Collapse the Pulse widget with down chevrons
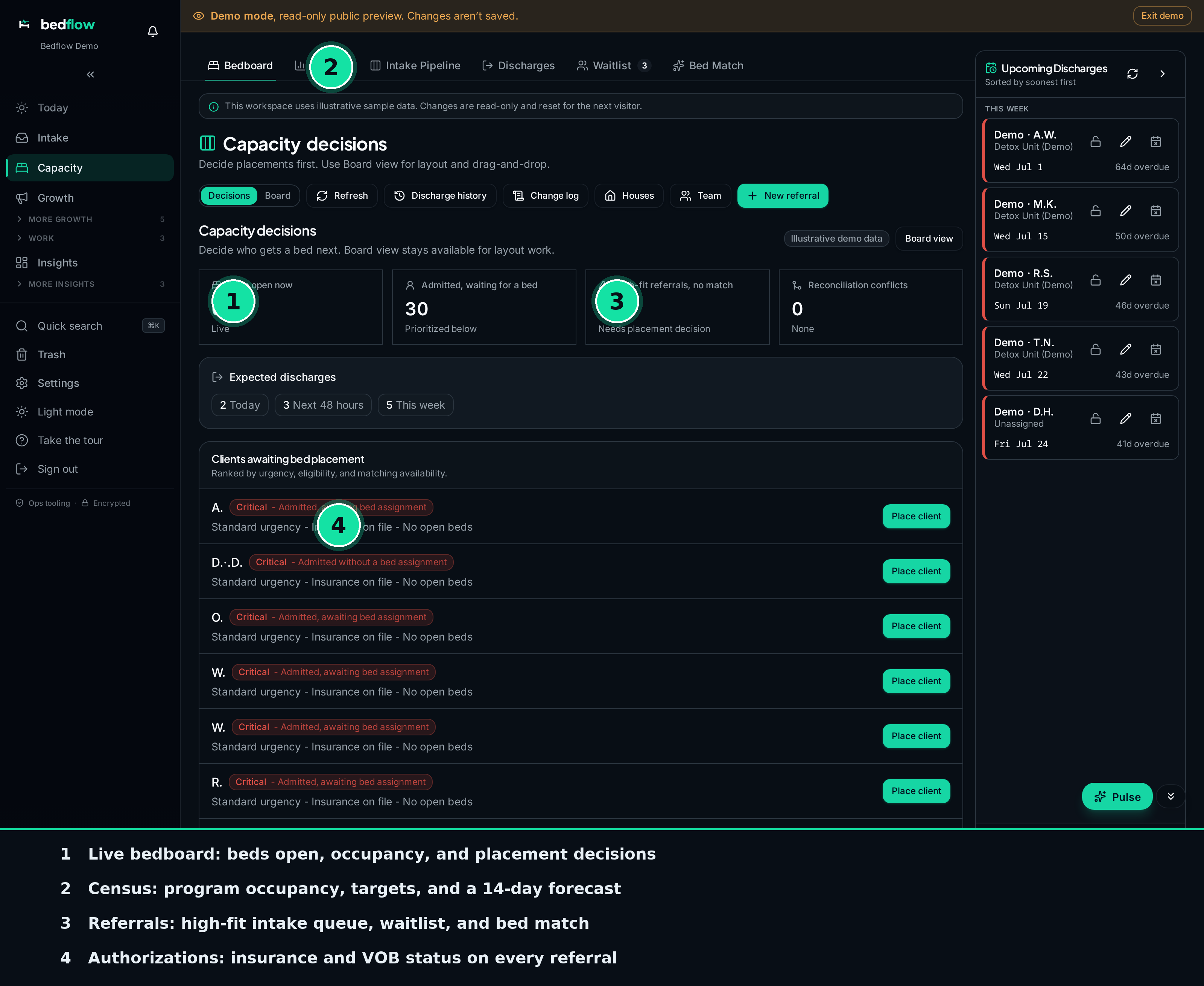This screenshot has height=986, width=1204. point(1171,796)
